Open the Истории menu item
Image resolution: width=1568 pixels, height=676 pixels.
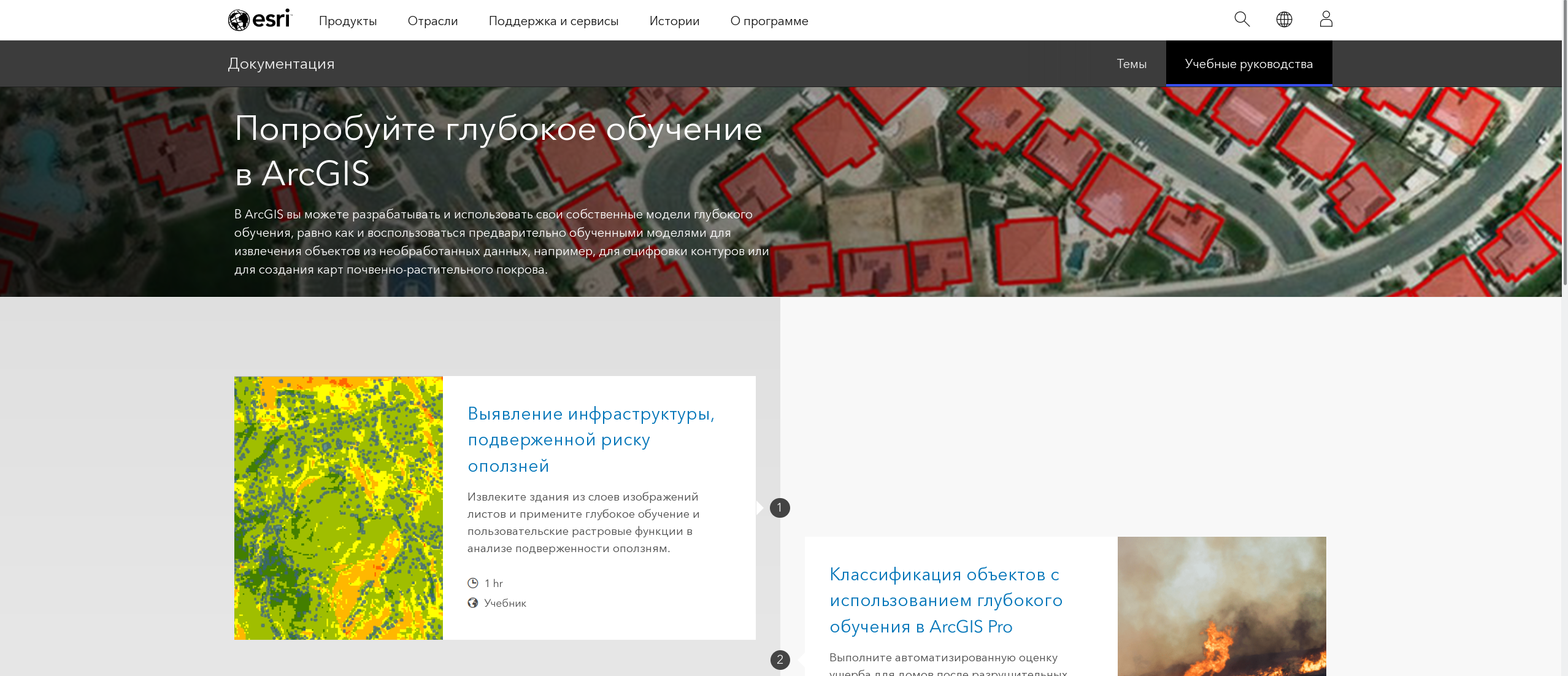click(x=674, y=21)
